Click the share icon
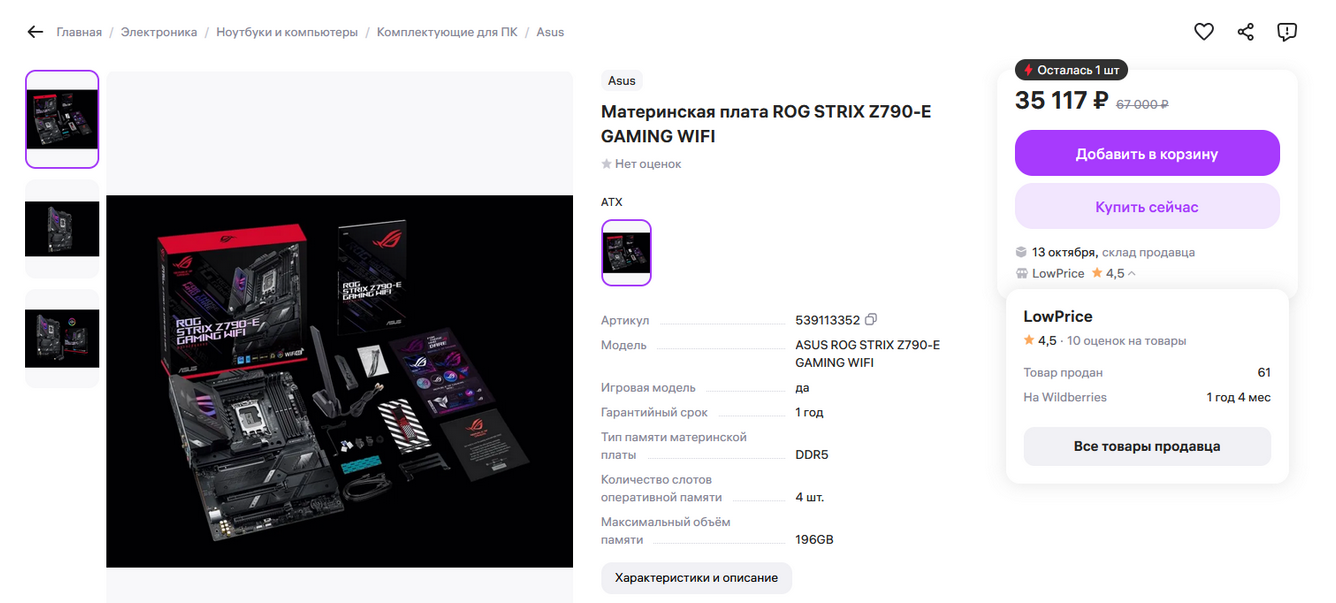1336x603 pixels. [x=1246, y=32]
